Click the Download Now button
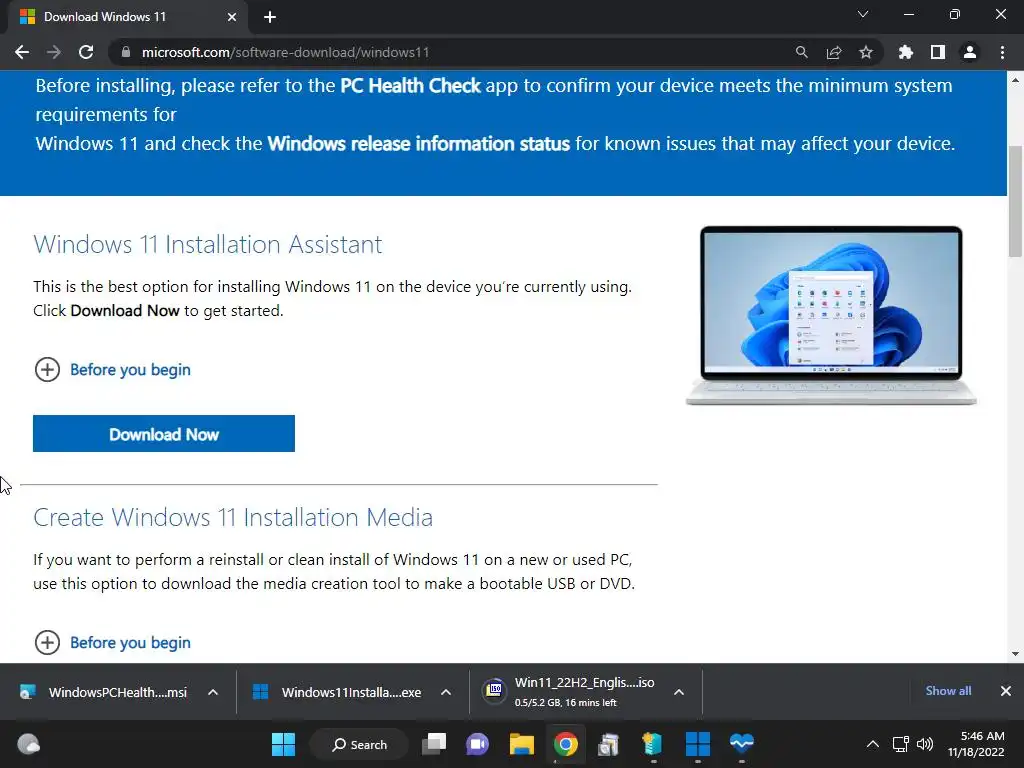The image size is (1024, 768). (x=164, y=434)
